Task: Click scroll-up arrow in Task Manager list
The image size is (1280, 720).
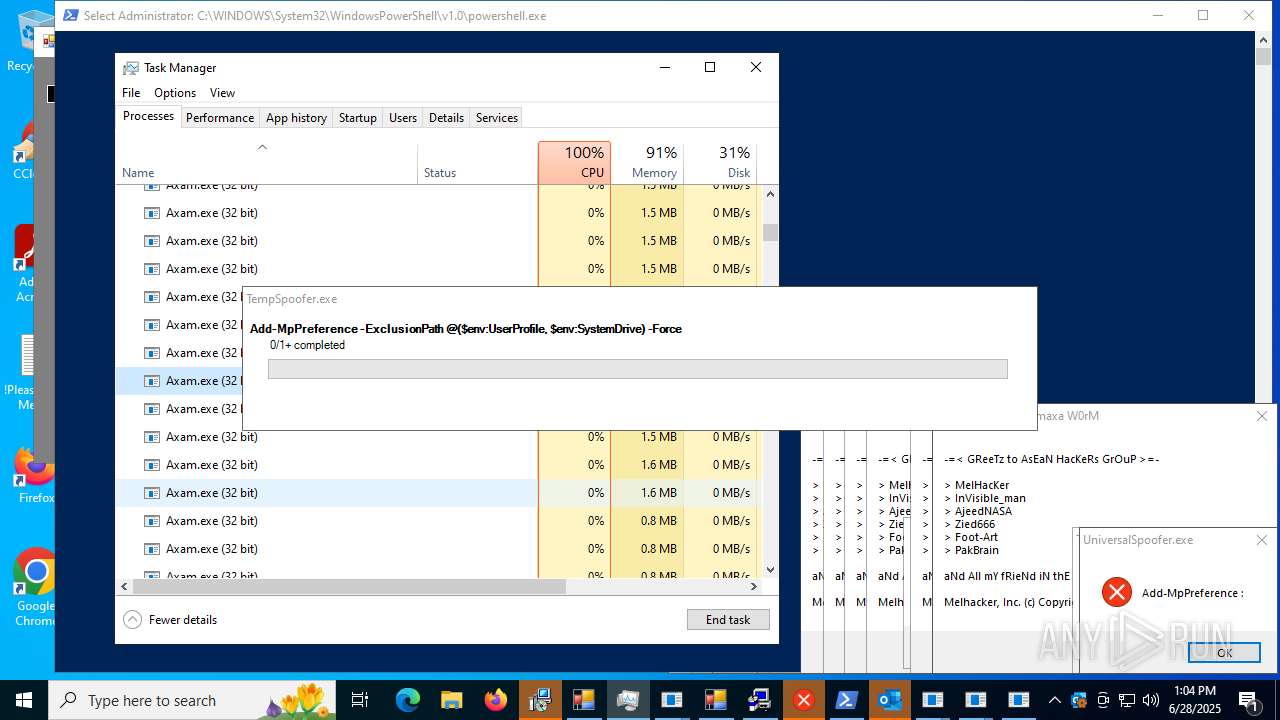Action: (x=770, y=193)
